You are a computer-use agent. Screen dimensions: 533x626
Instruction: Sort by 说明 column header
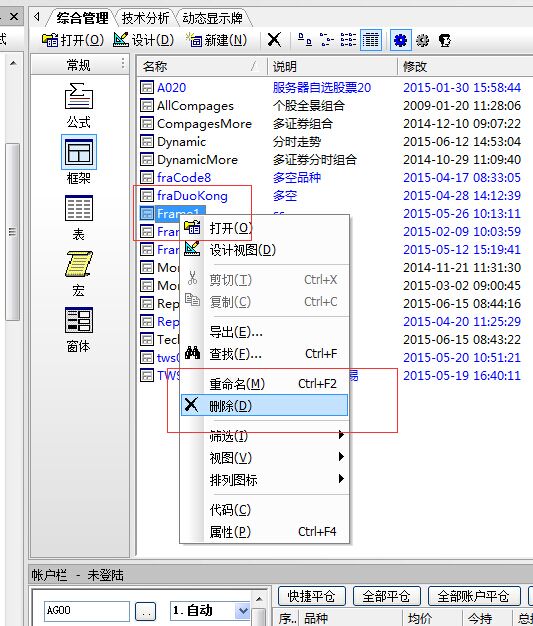[332, 66]
